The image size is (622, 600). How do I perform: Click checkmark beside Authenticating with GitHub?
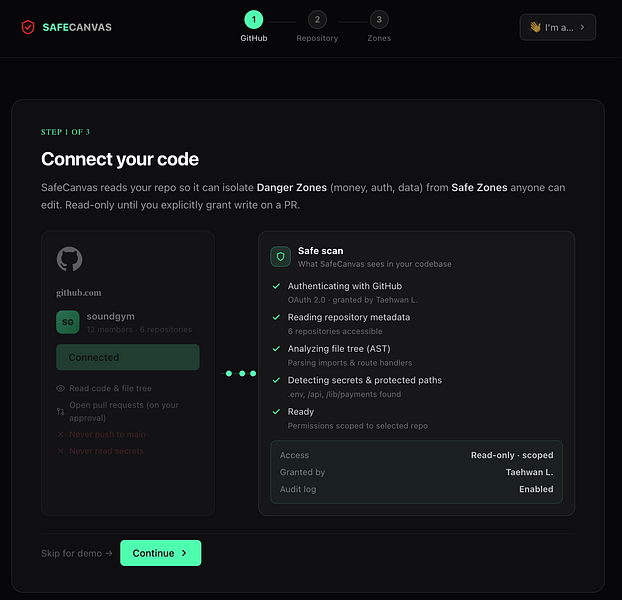(276, 286)
